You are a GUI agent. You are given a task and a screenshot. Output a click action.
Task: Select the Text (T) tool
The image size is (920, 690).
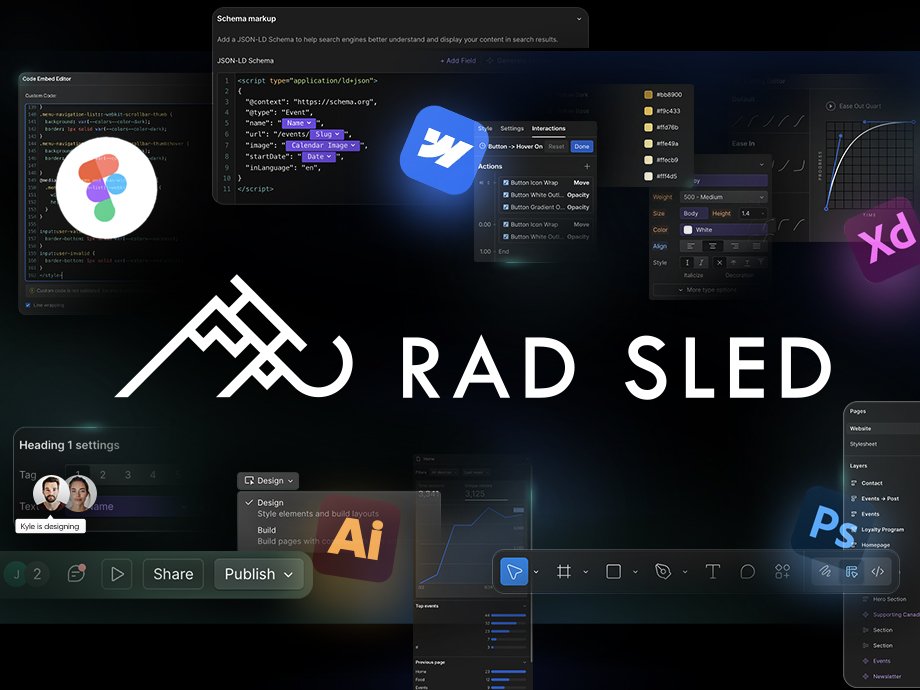712,571
